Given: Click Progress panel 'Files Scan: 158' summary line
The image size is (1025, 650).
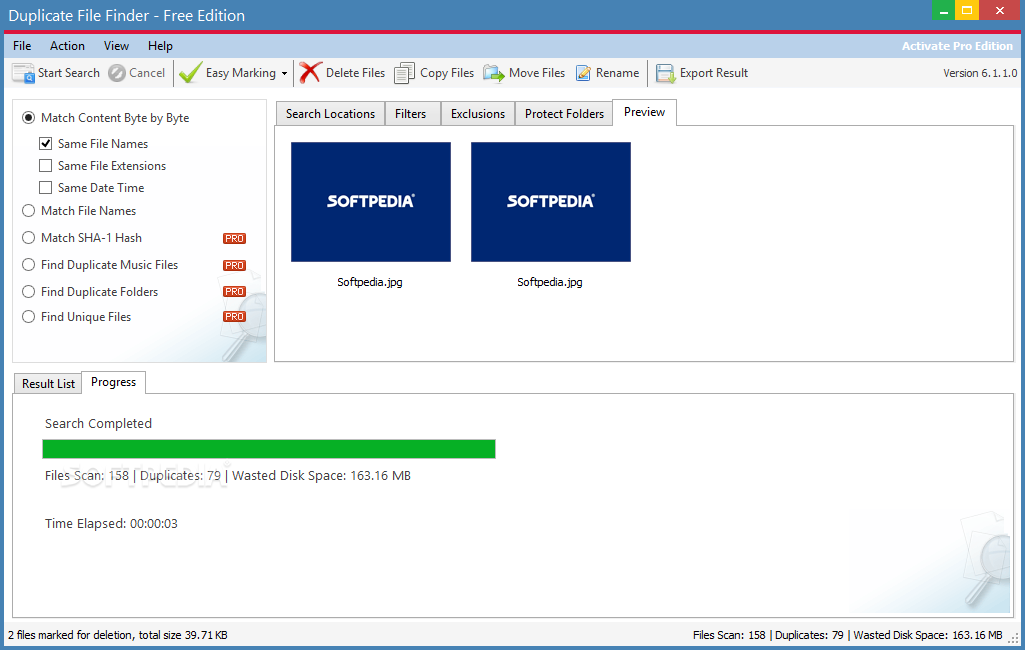Looking at the screenshot, I should coord(227,476).
